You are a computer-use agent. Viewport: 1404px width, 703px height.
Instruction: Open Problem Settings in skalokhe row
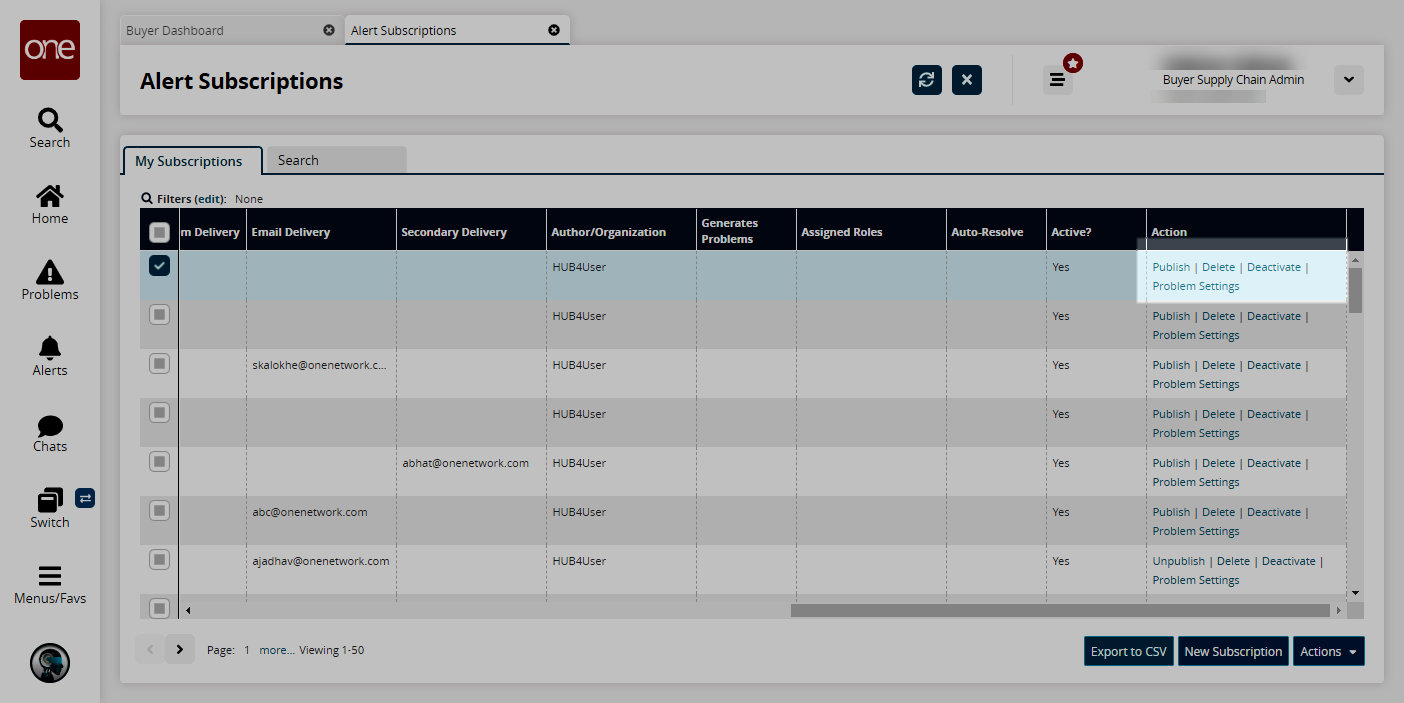[1196, 384]
